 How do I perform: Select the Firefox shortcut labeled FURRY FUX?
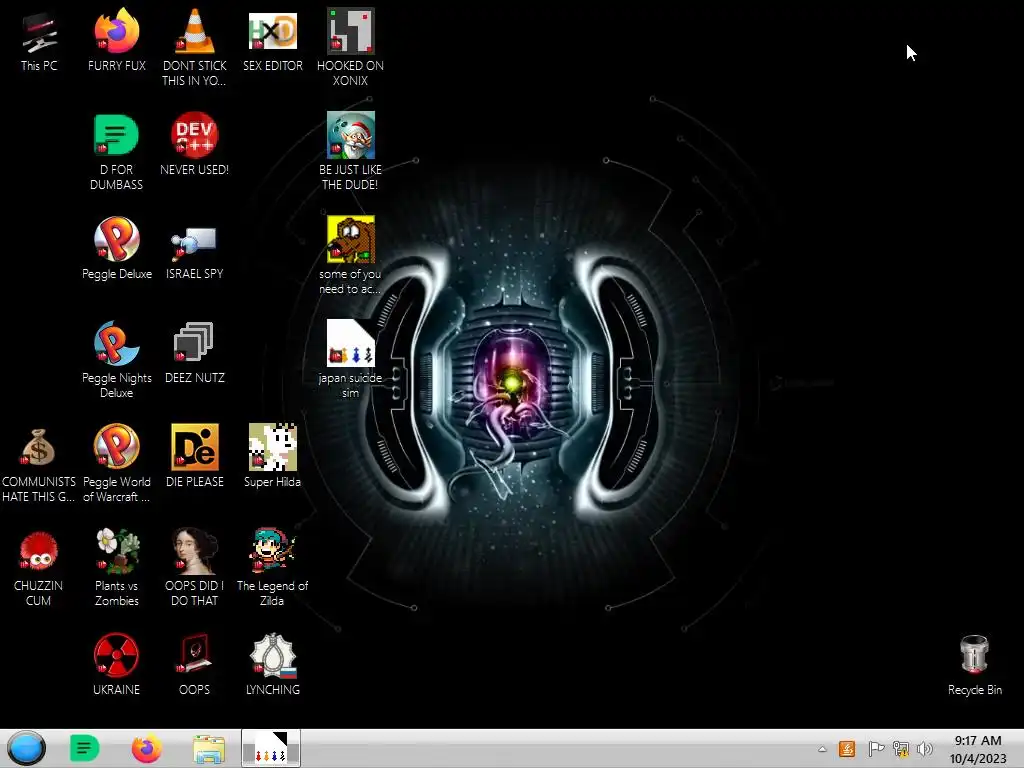[x=117, y=40]
